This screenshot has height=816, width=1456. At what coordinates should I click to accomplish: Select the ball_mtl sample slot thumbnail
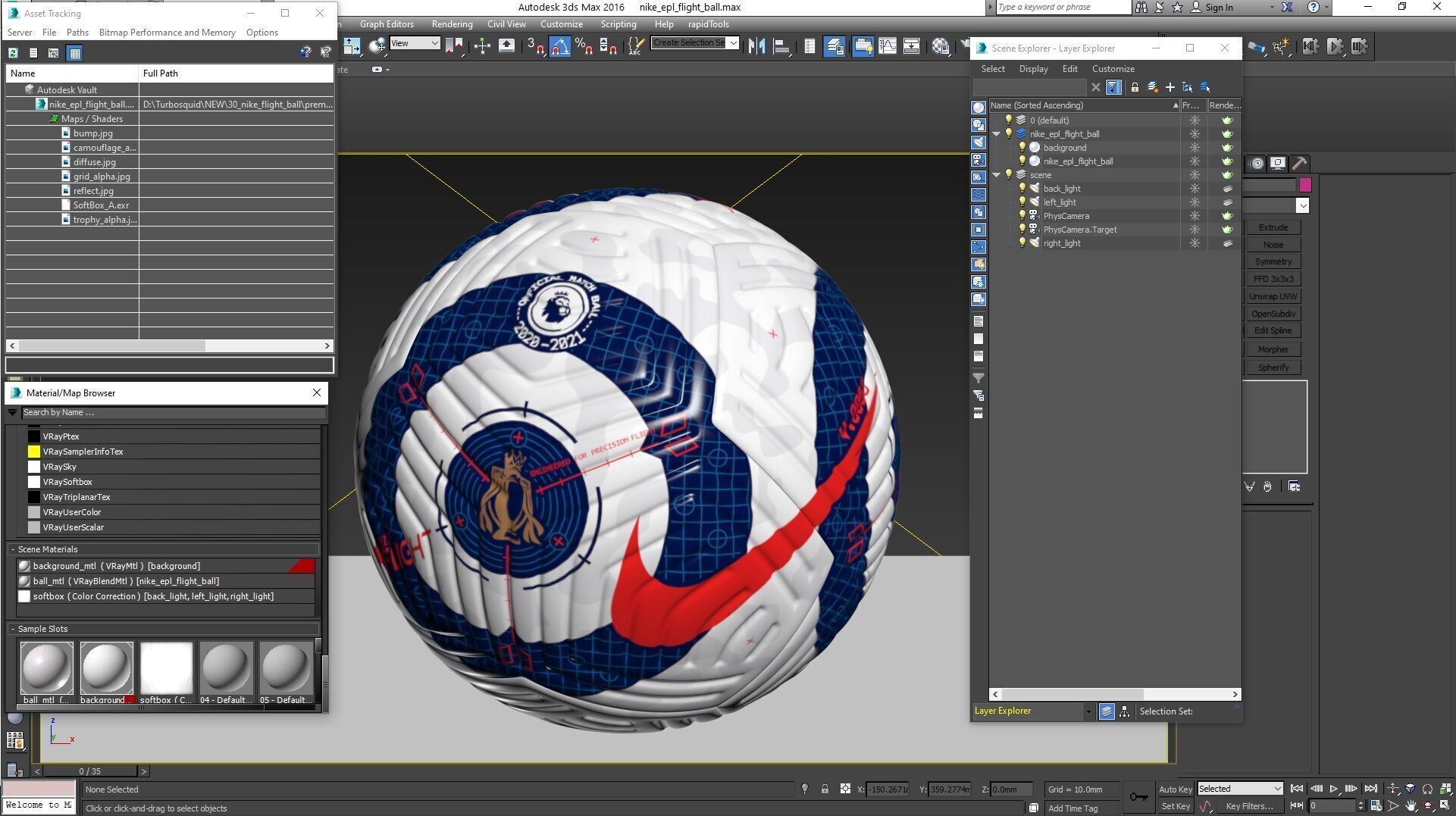[46, 668]
